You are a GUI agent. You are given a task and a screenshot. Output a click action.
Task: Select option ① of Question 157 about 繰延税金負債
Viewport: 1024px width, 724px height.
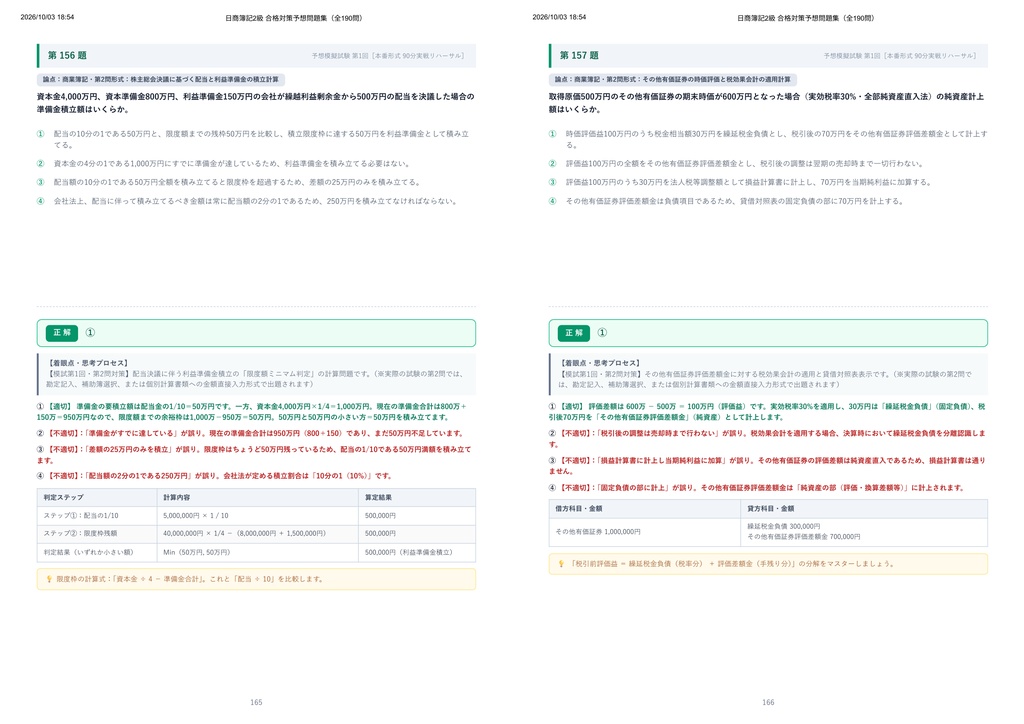[x=768, y=139]
